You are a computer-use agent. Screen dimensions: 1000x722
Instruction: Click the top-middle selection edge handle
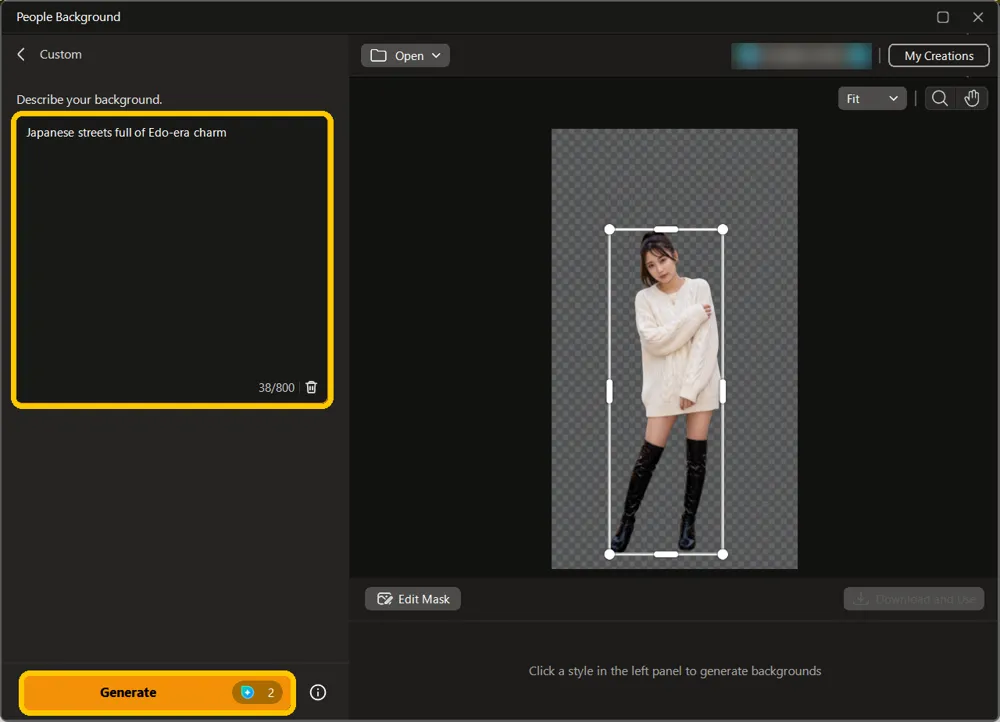[x=666, y=229]
